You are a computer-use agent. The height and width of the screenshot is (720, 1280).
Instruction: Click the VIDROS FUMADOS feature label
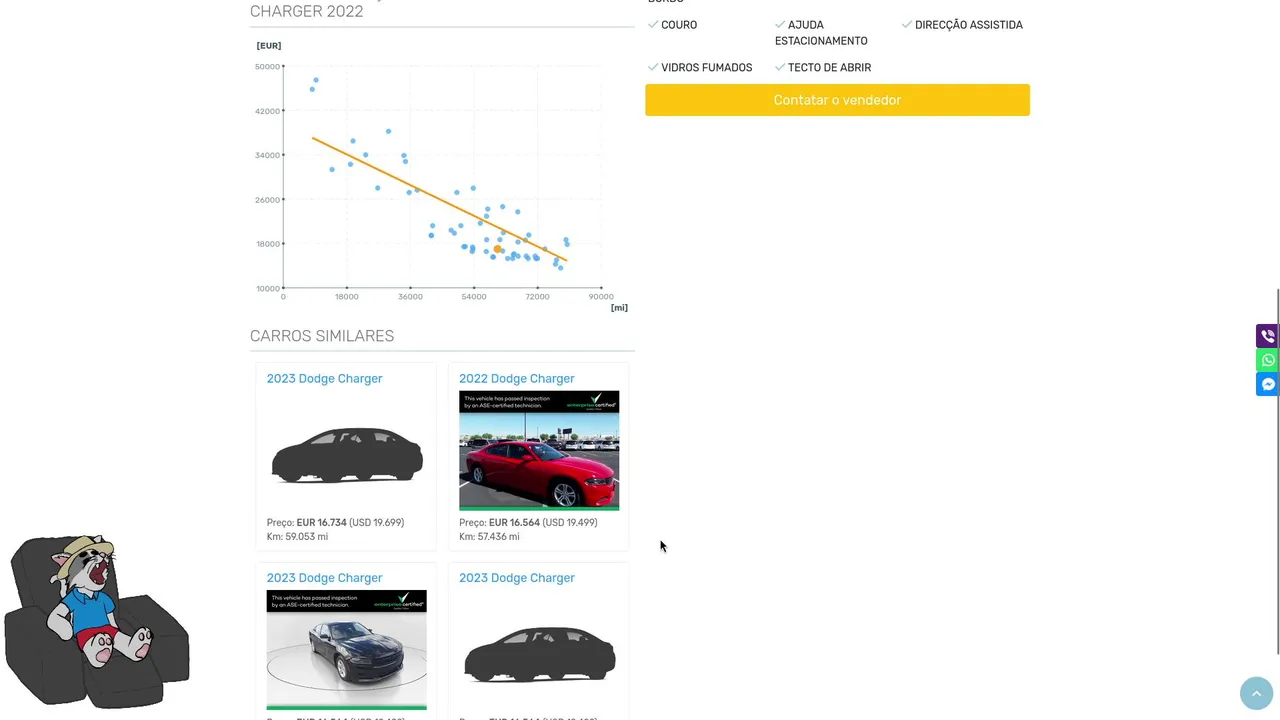coord(706,68)
